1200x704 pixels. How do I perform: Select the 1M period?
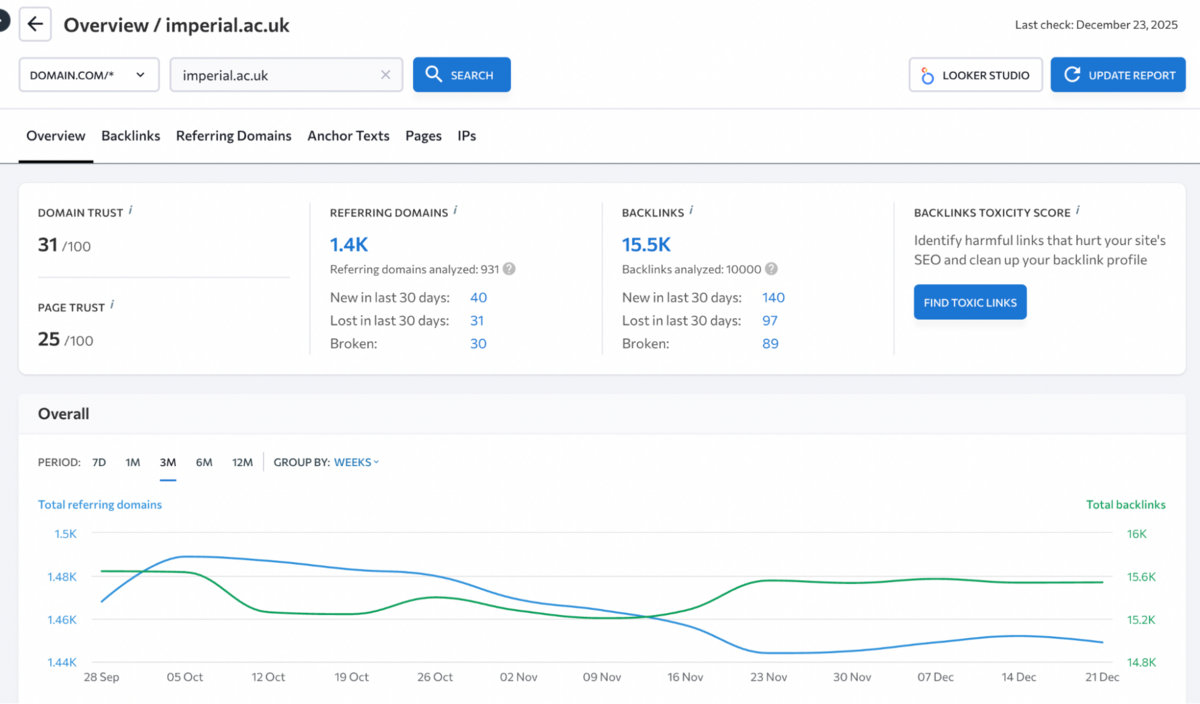click(x=133, y=462)
